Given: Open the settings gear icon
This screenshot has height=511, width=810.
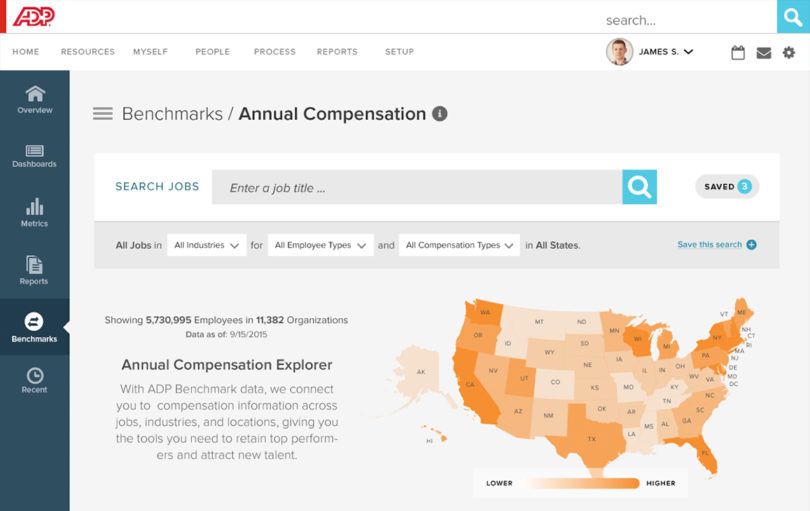Looking at the screenshot, I should (789, 52).
